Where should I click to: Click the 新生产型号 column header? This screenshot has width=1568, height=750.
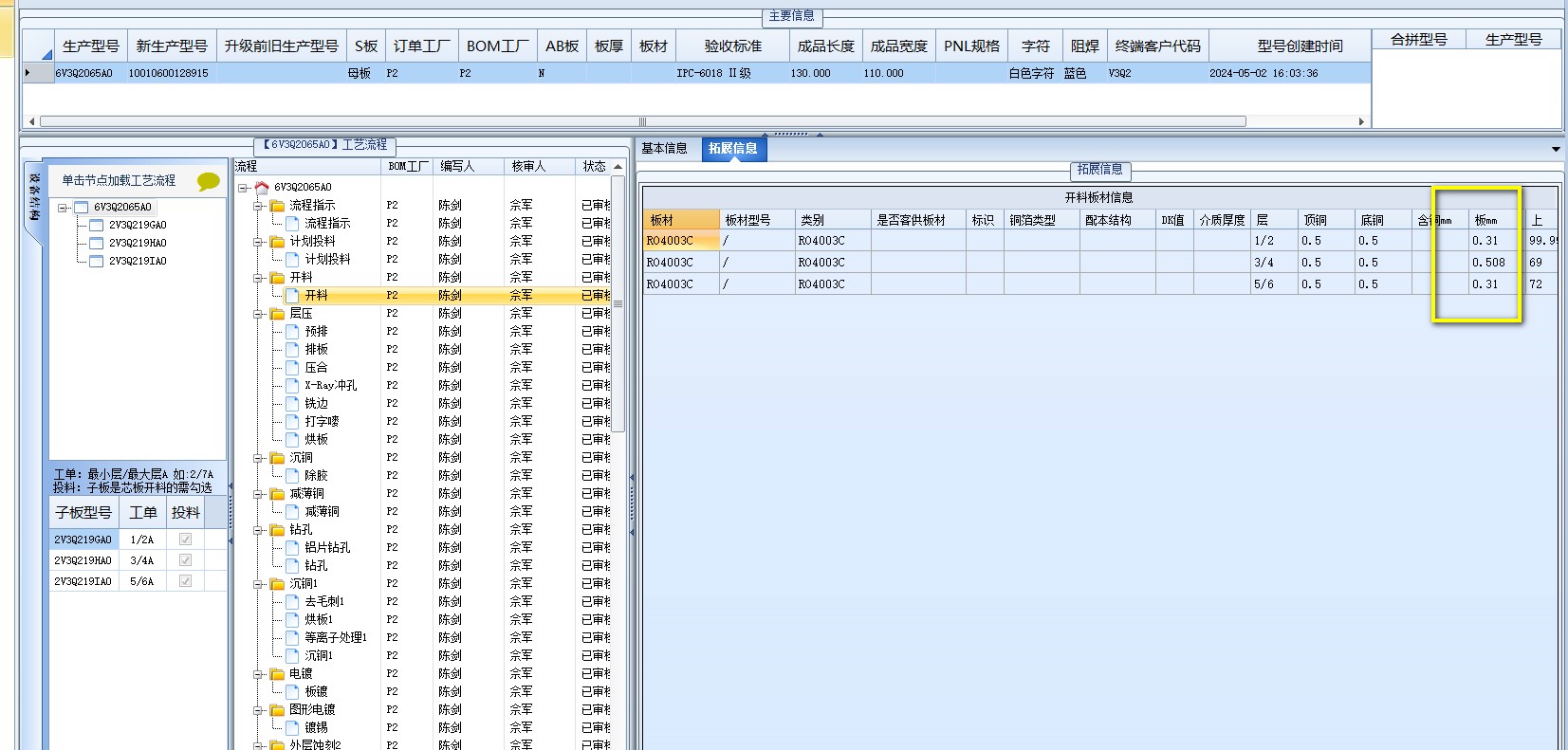172,46
